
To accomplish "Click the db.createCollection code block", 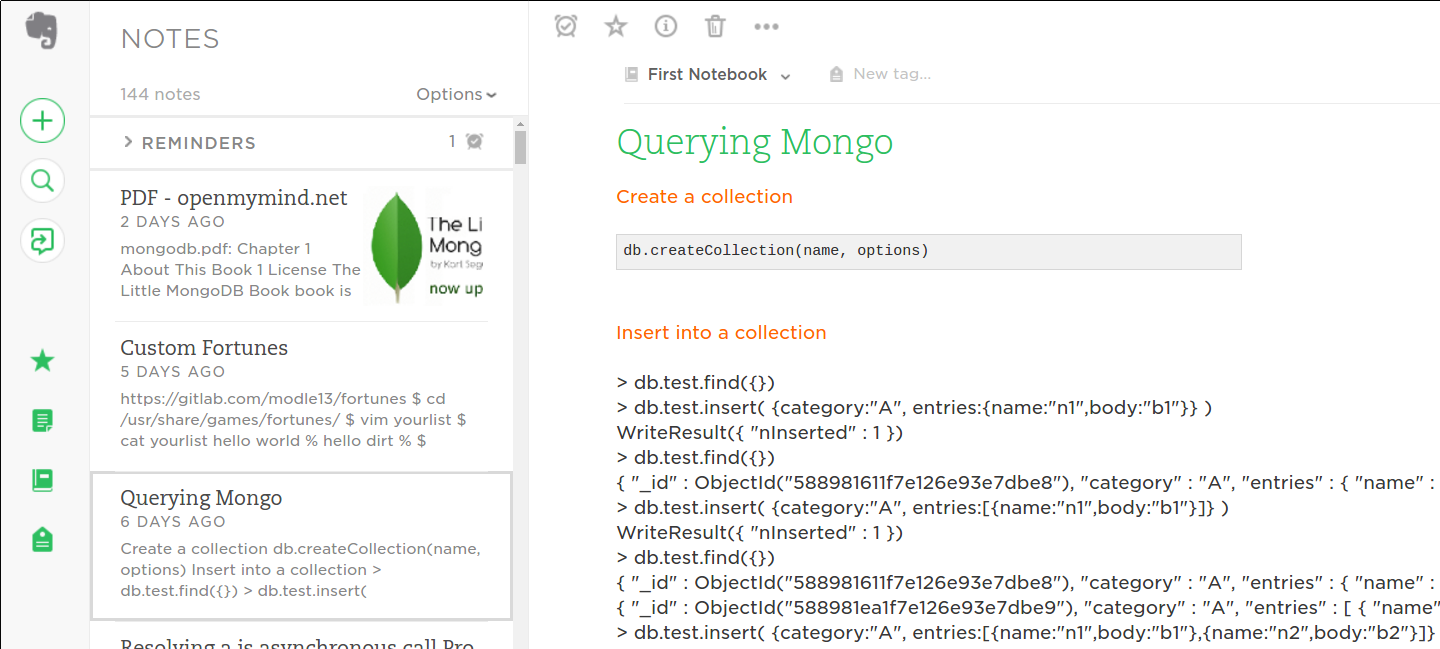I will click(x=929, y=251).
